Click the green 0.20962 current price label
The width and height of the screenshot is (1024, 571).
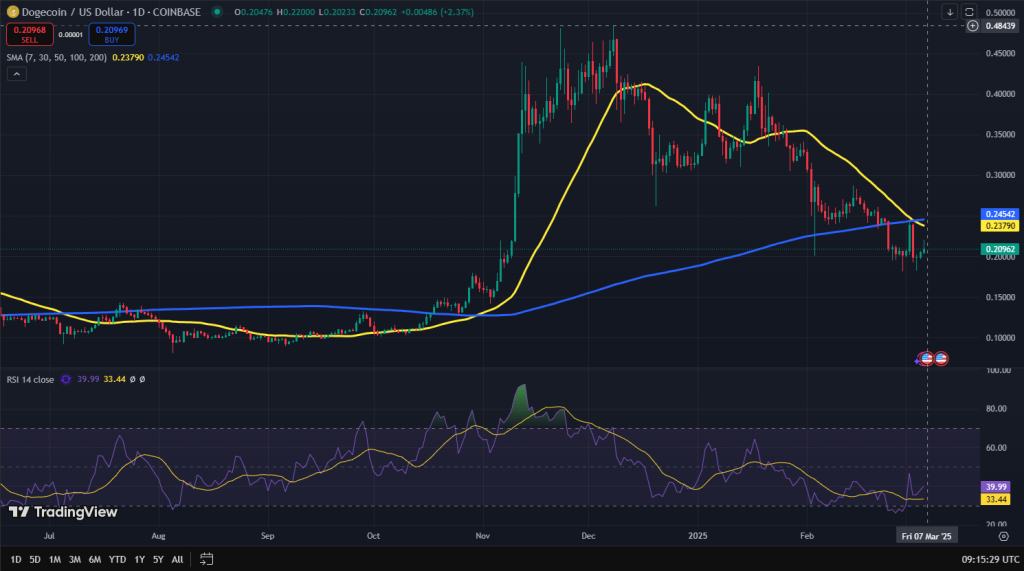[999, 249]
